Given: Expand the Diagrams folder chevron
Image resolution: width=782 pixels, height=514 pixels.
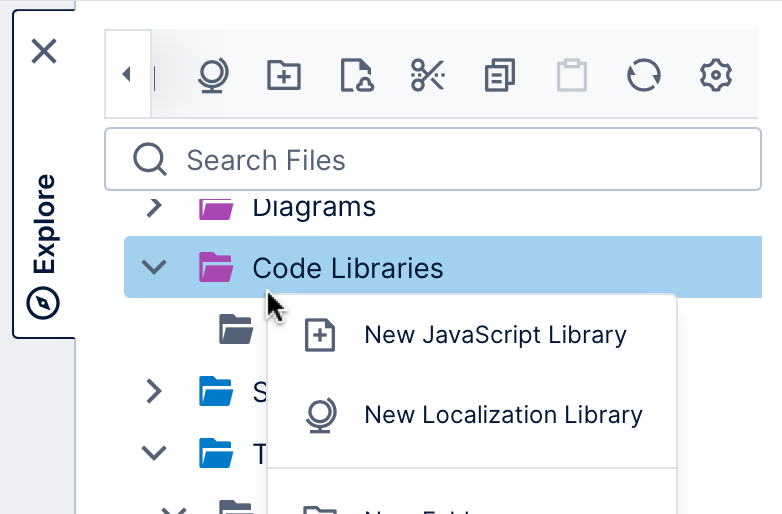Looking at the screenshot, I should [154, 207].
